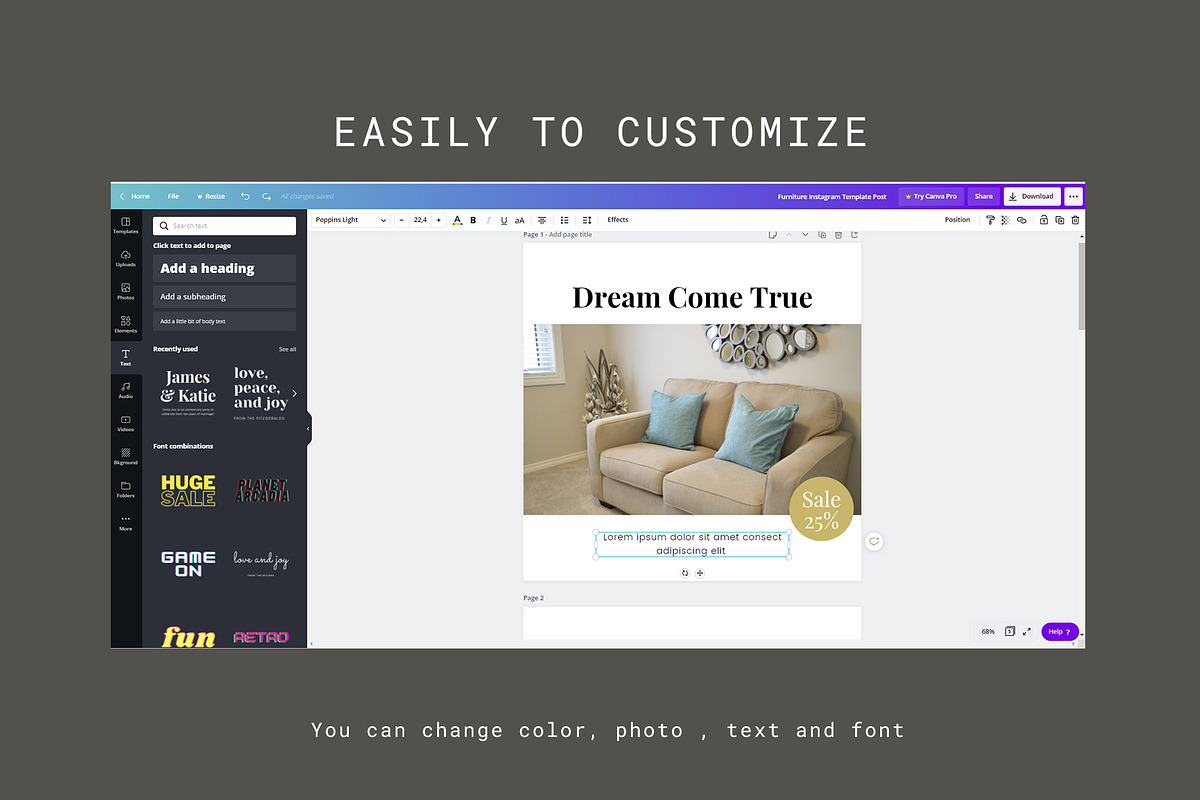Add a heading to the page
1200x800 pixels.
224,268
